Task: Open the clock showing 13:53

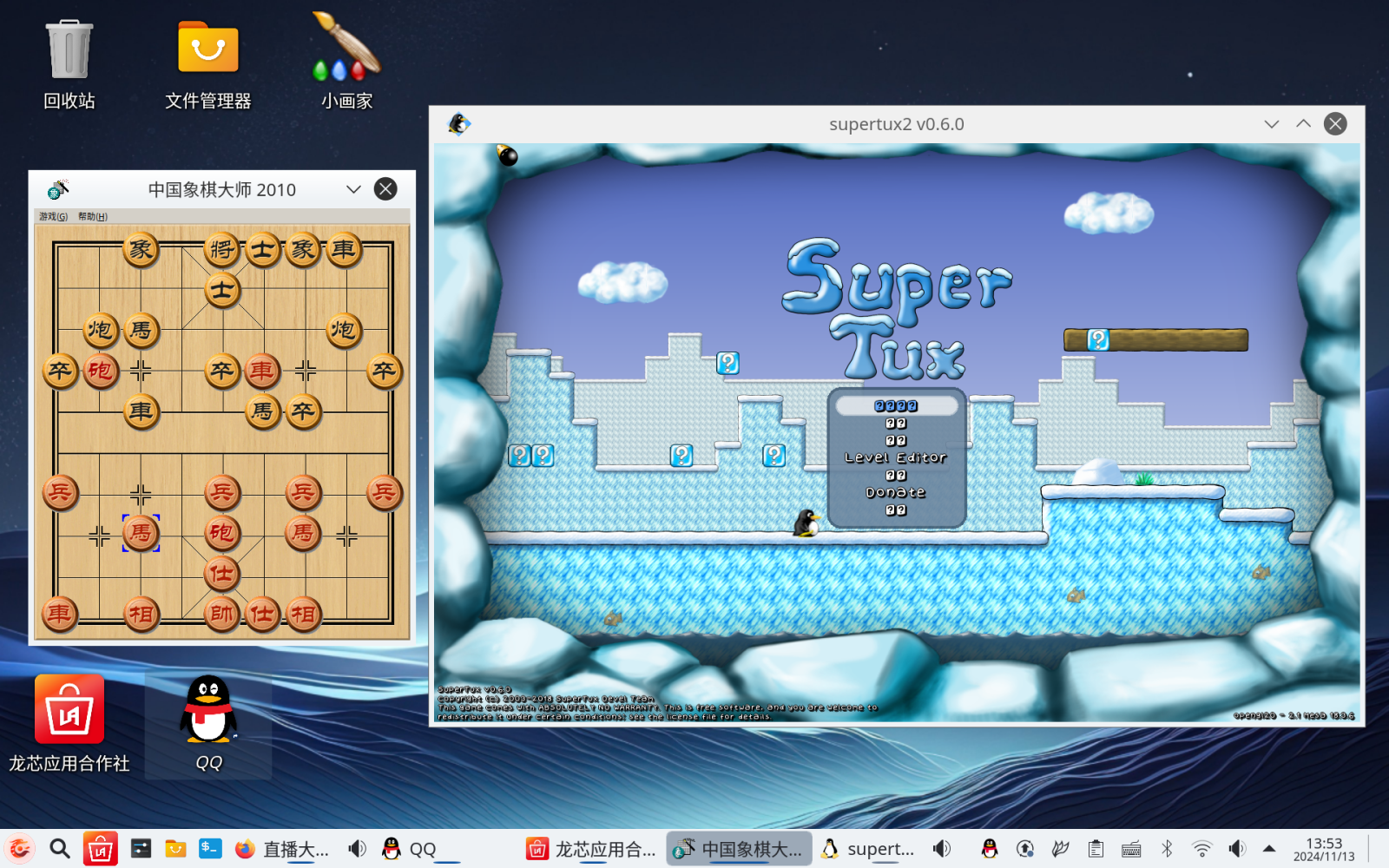Action: tap(1324, 849)
